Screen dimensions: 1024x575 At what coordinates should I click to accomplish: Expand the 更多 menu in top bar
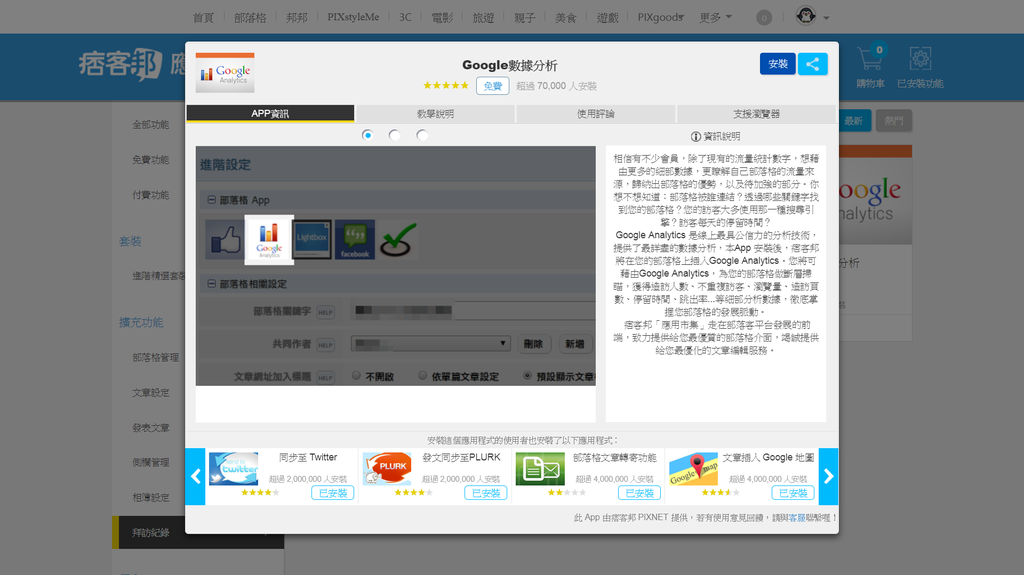(715, 17)
